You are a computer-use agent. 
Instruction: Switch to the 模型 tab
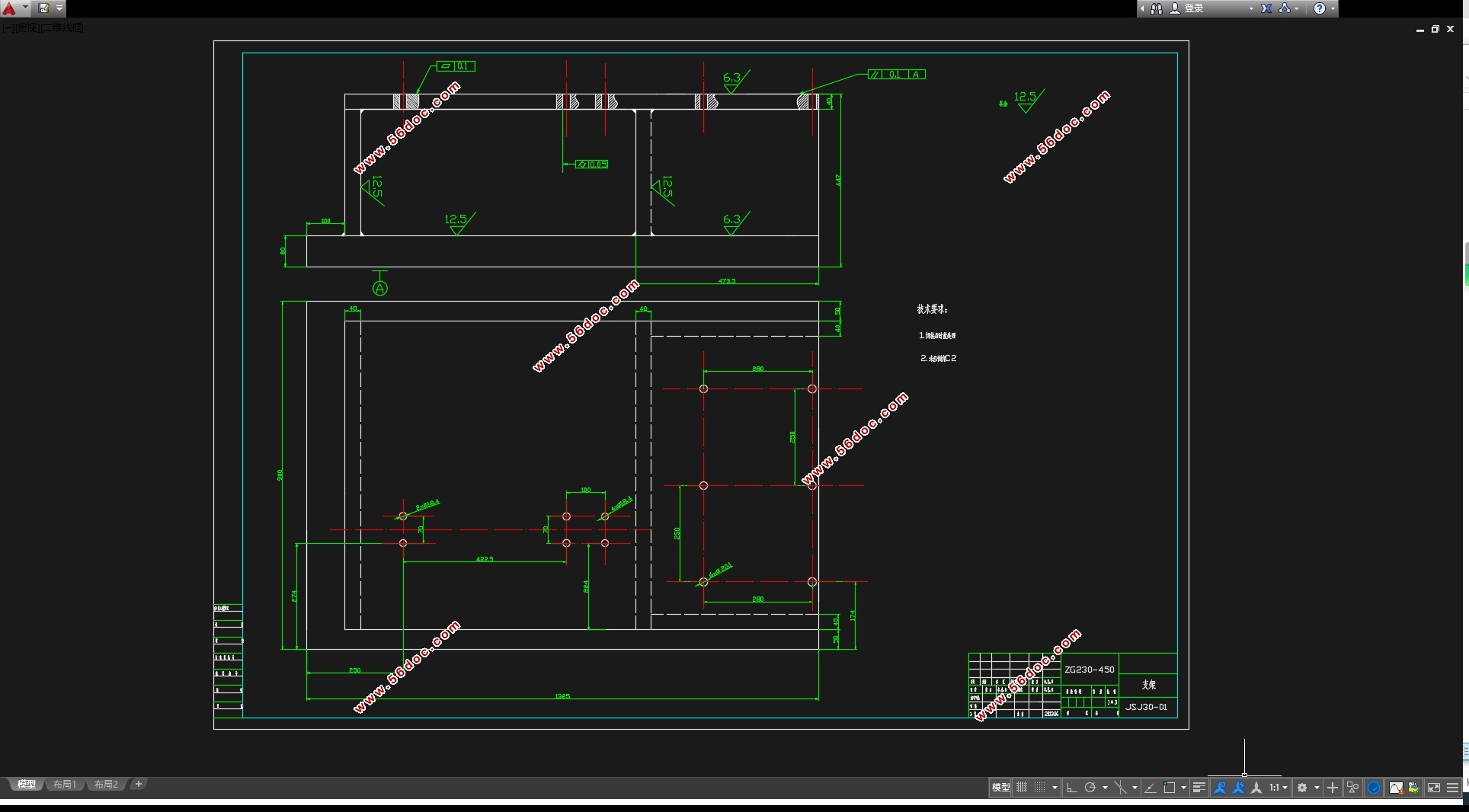tap(27, 784)
